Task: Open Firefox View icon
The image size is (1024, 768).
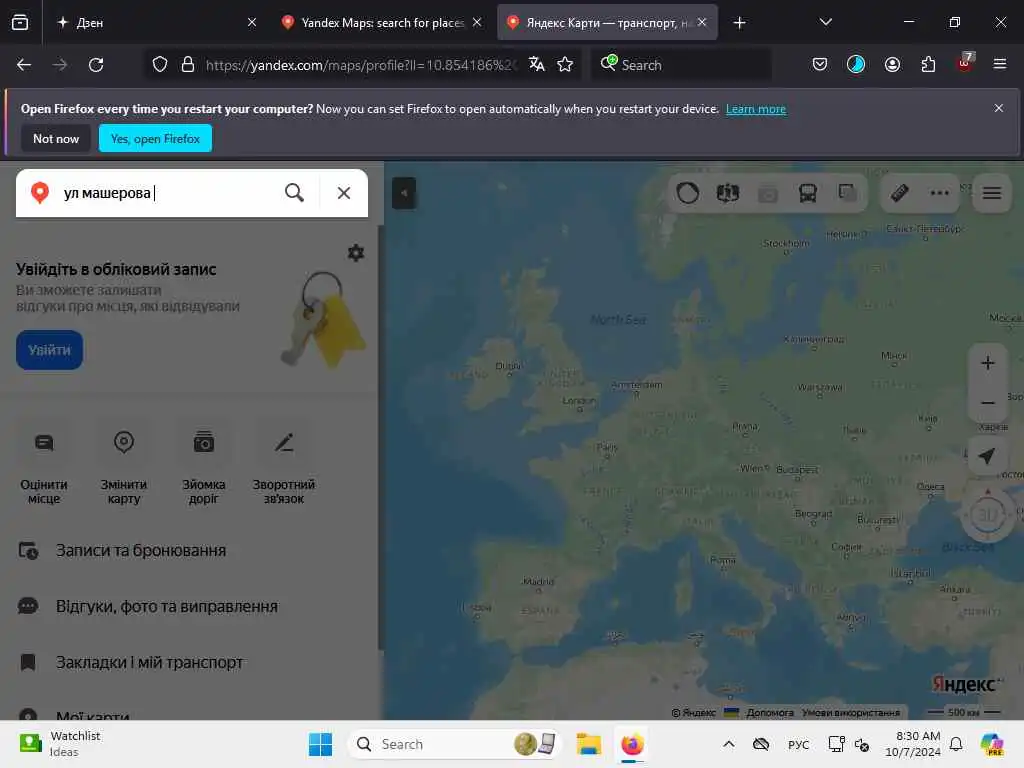Action: click(20, 23)
